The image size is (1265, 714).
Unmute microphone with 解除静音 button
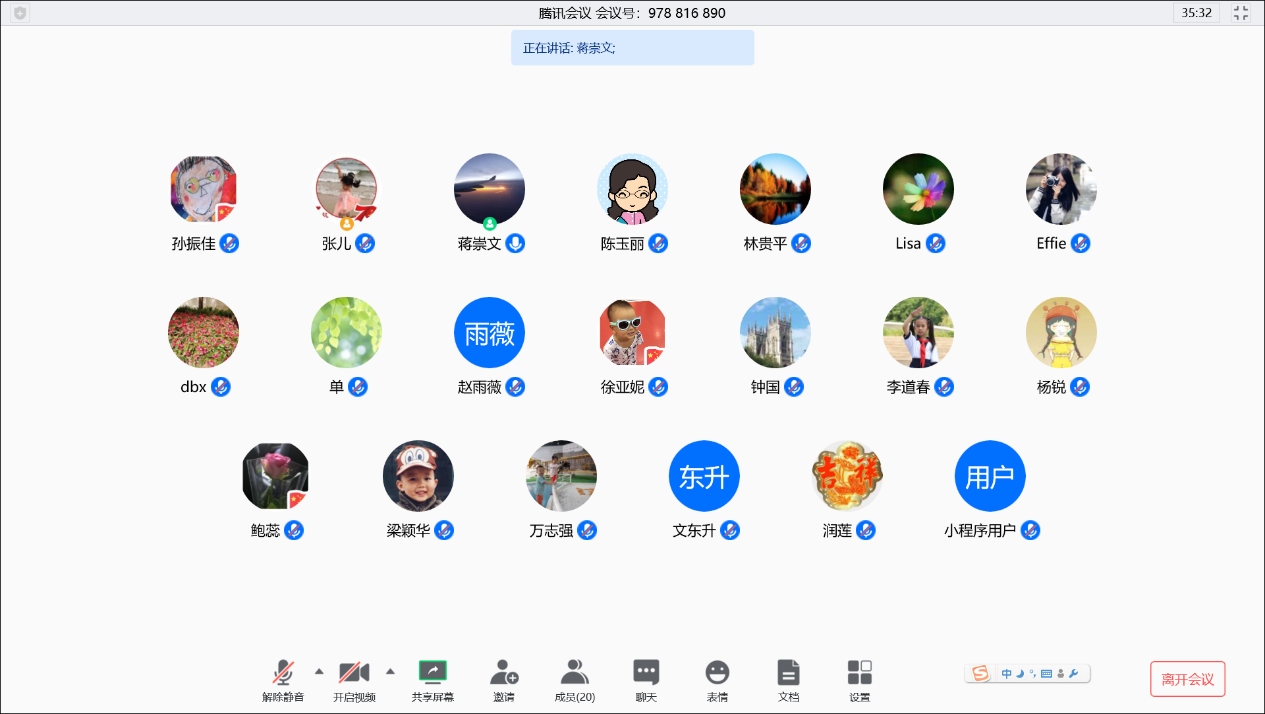283,680
